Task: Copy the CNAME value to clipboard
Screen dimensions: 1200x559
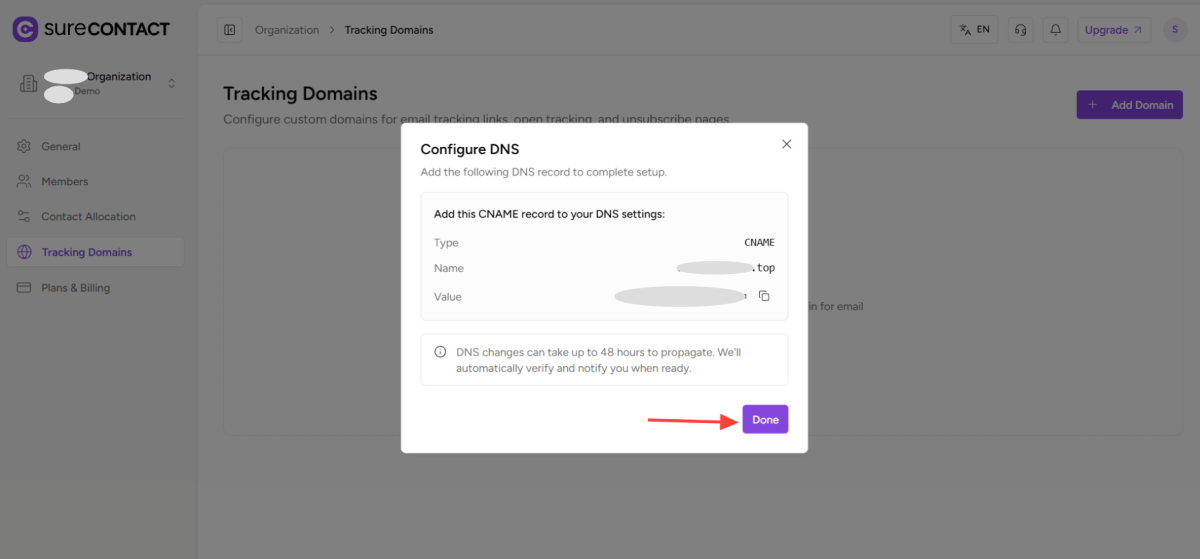Action: [764, 296]
